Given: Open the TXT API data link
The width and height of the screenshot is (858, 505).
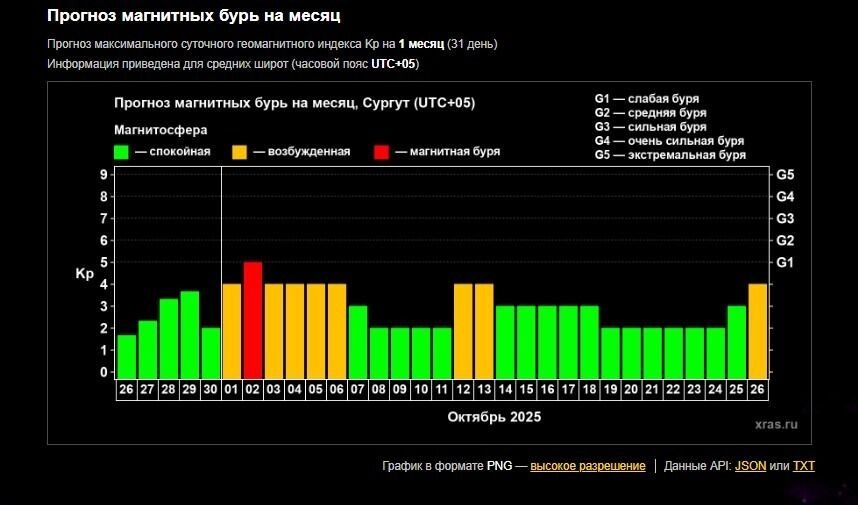Looking at the screenshot, I should [804, 466].
